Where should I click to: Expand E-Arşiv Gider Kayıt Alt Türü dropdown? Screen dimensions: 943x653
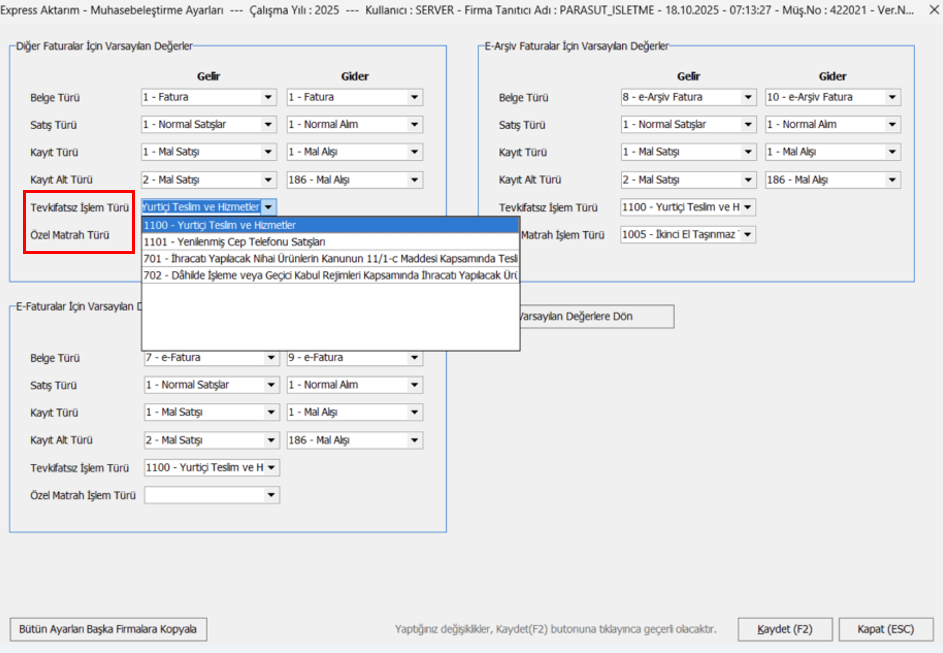coord(833,180)
